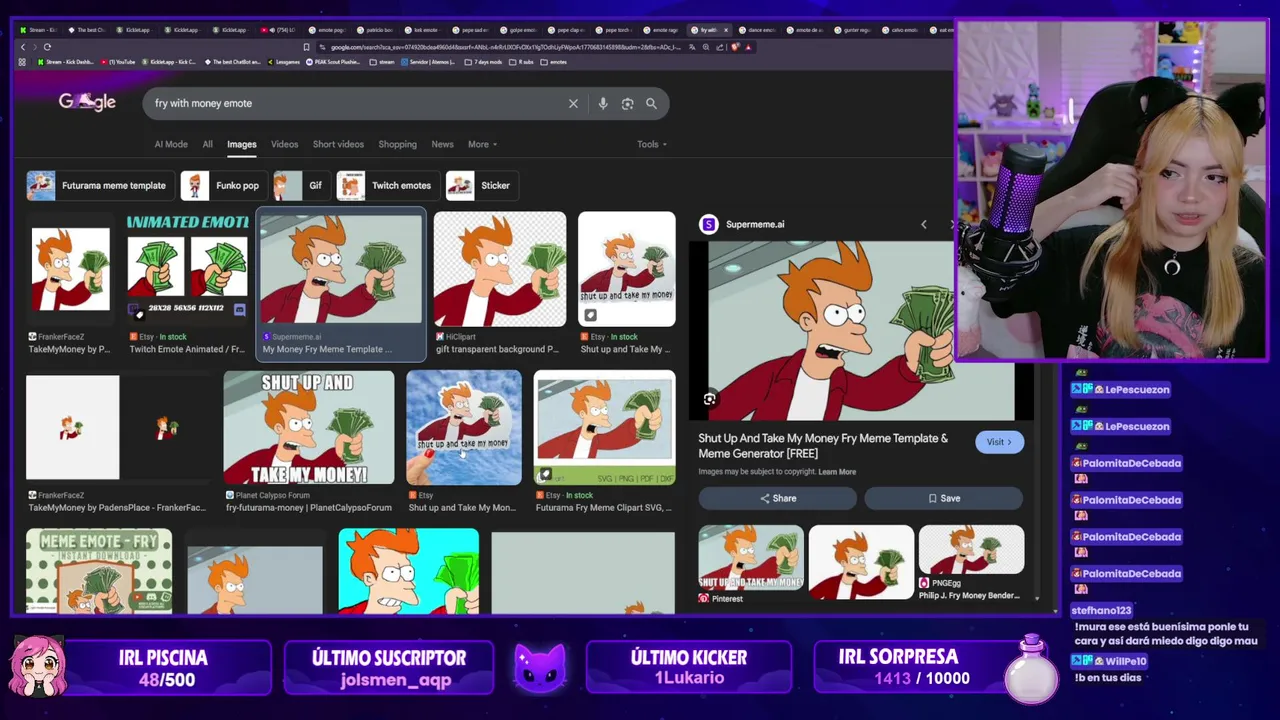Image resolution: width=1280 pixels, height=720 pixels.
Task: Open the Etsy Fry Meme Clipart SVG thumbnail
Action: pos(604,427)
